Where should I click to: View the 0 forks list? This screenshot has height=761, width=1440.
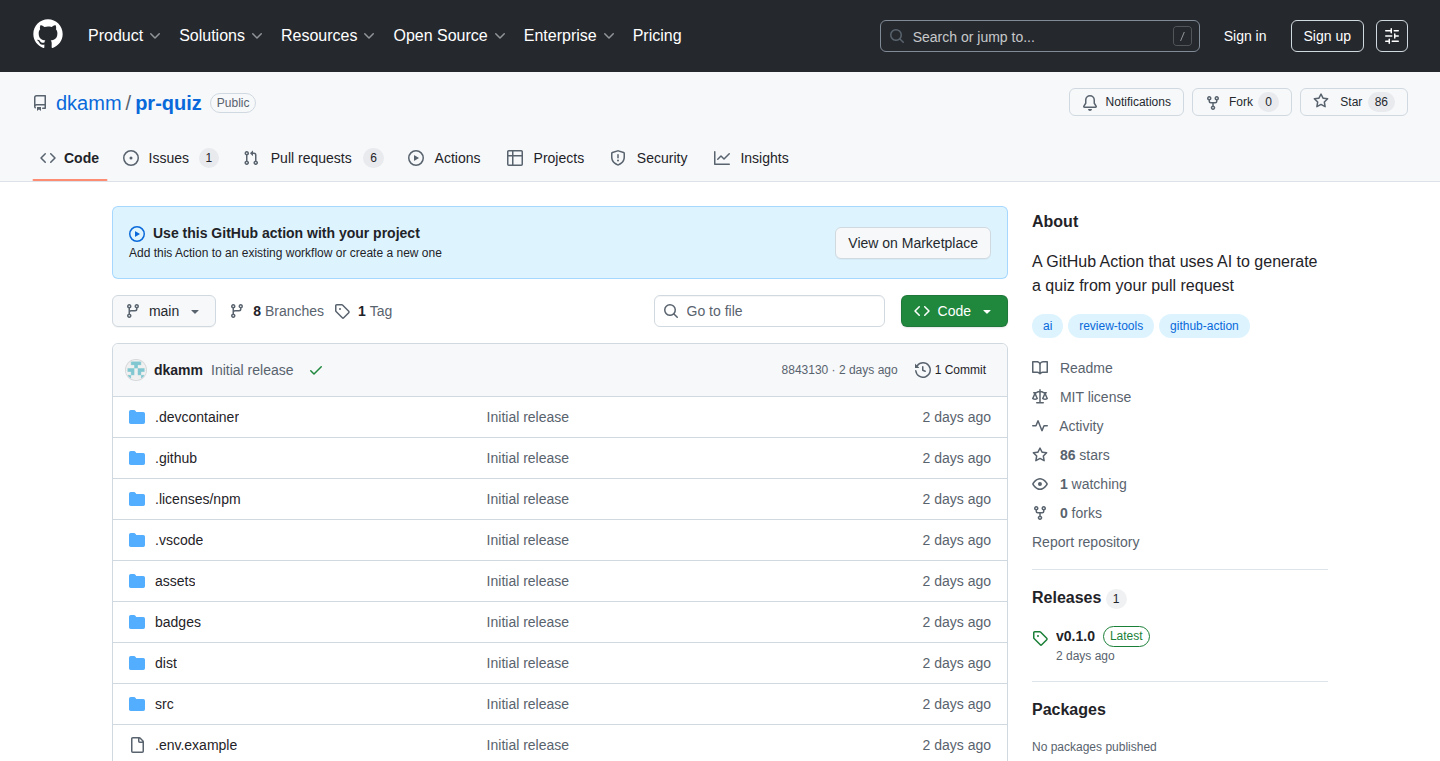click(x=1067, y=513)
